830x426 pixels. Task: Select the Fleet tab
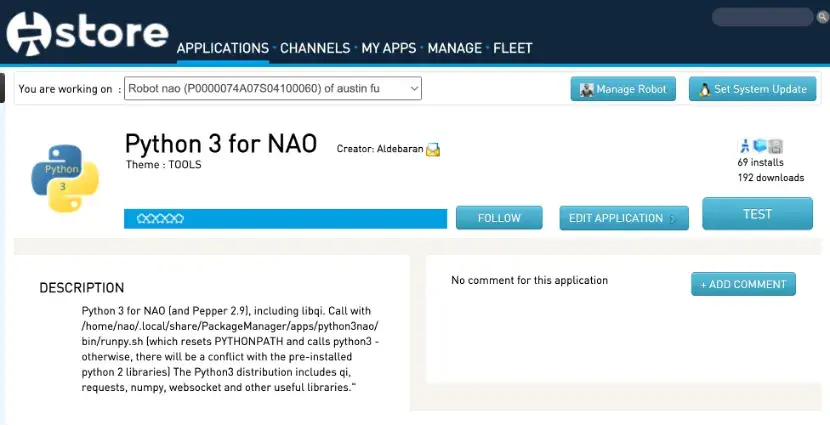tap(512, 48)
